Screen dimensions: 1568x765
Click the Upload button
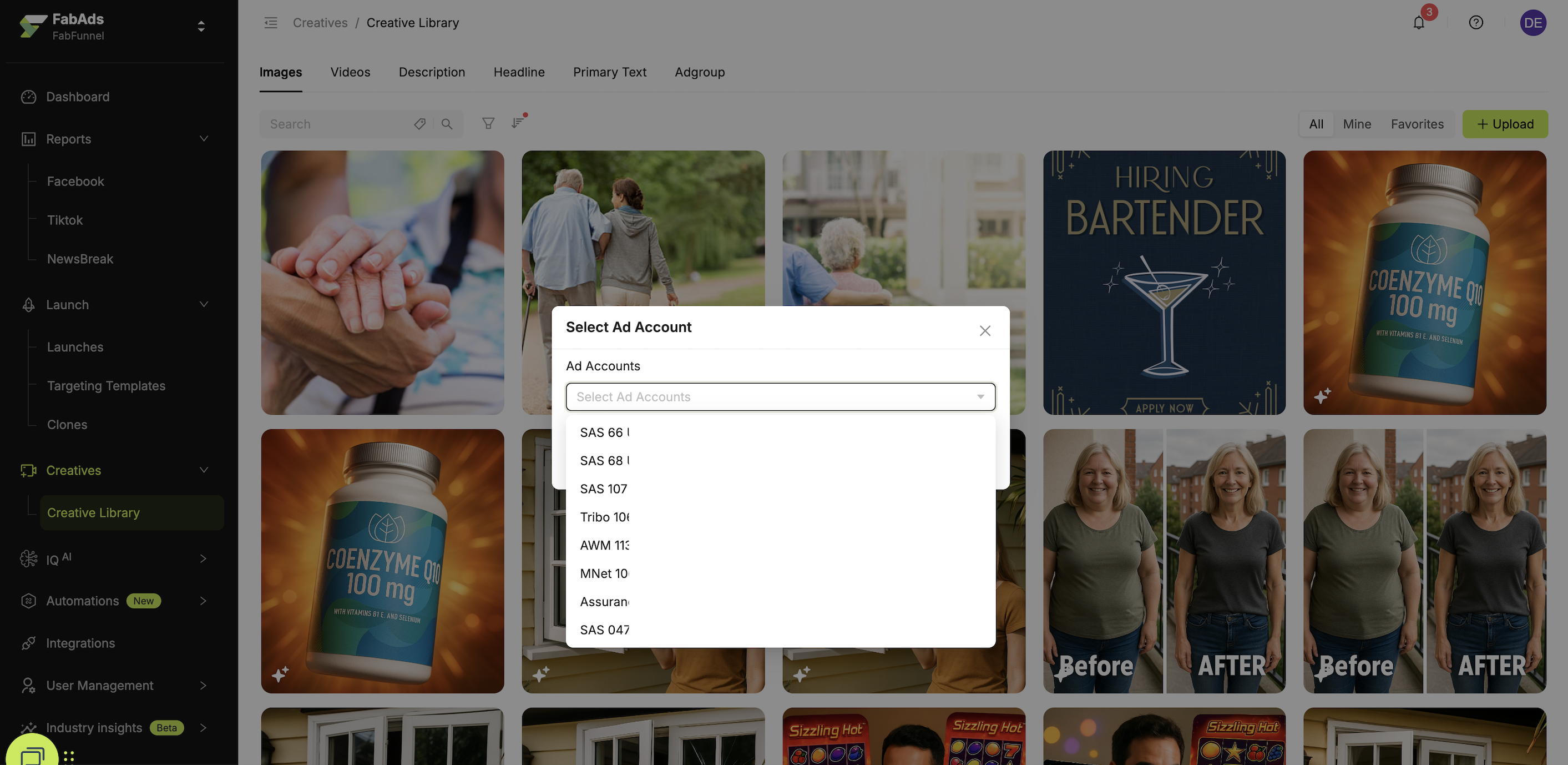pos(1504,124)
